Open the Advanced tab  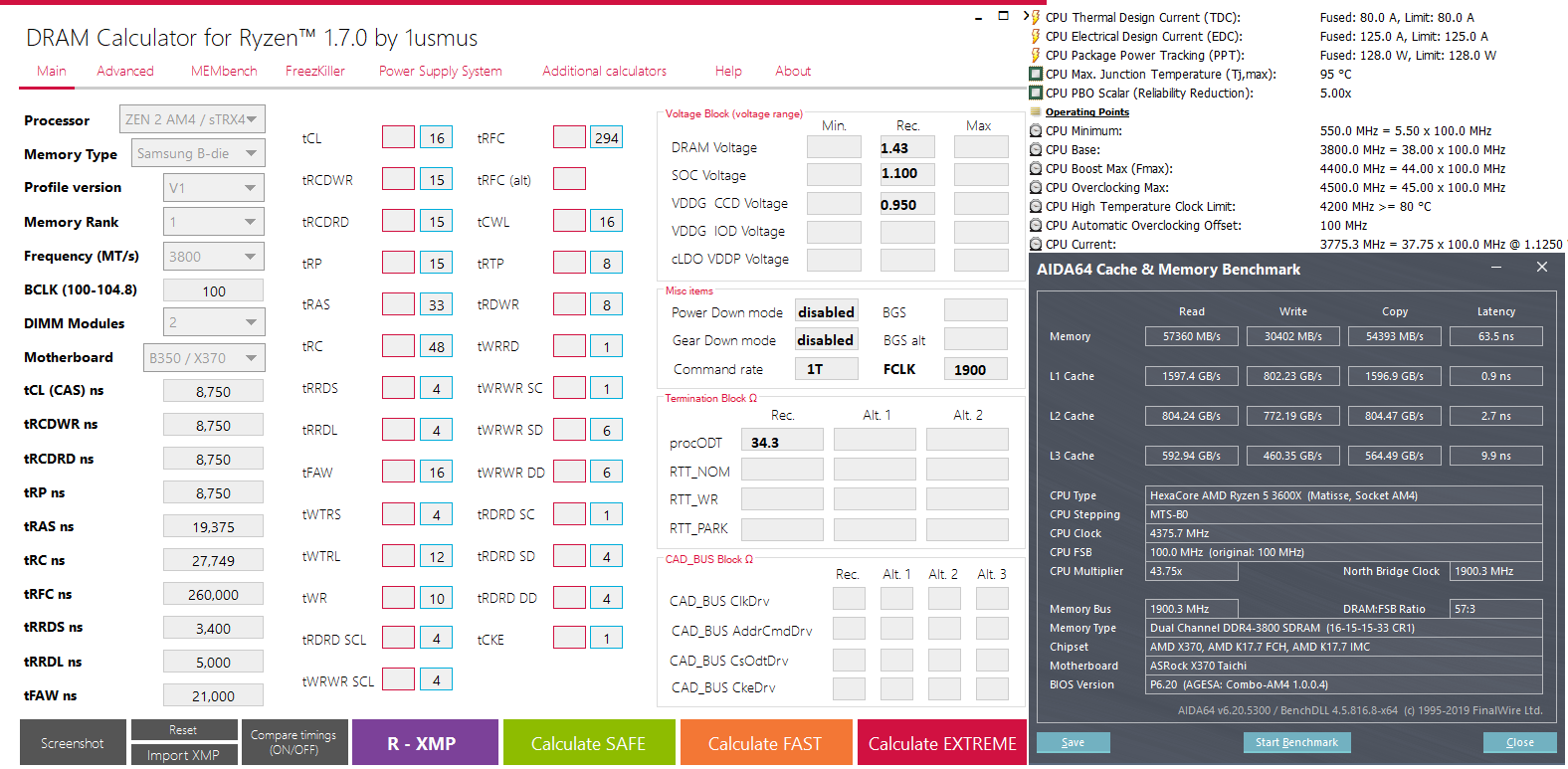tap(125, 71)
